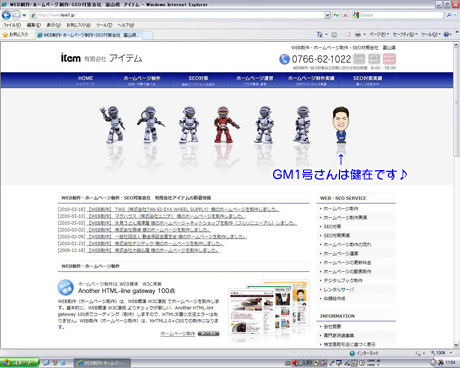Click the item1.jp URL address bar
Image resolution: width=460 pixels, height=368 pixels.
point(177,15)
